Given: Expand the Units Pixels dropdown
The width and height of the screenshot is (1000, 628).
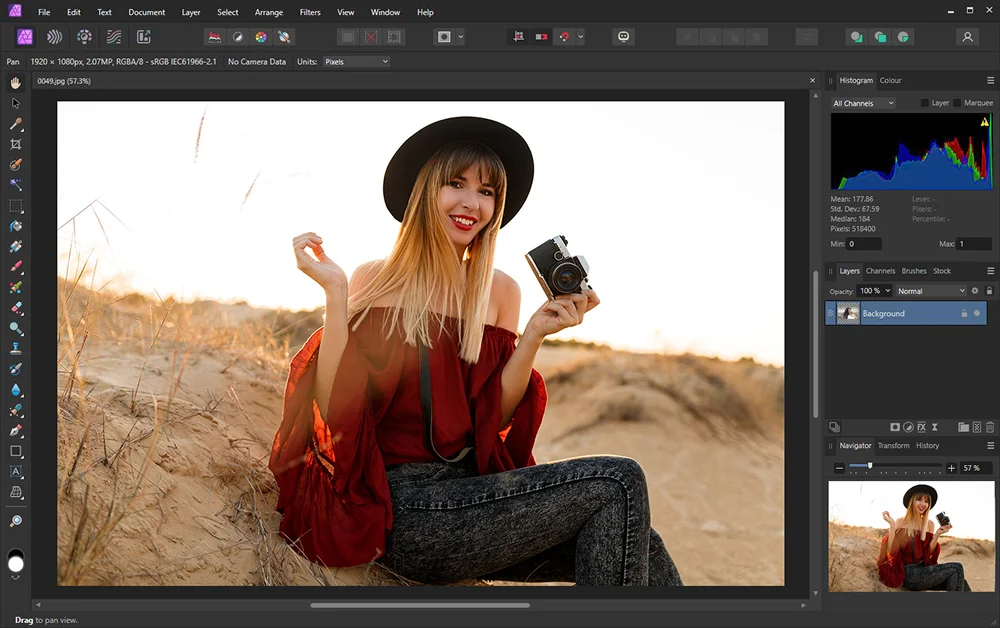Looking at the screenshot, I should (x=355, y=62).
